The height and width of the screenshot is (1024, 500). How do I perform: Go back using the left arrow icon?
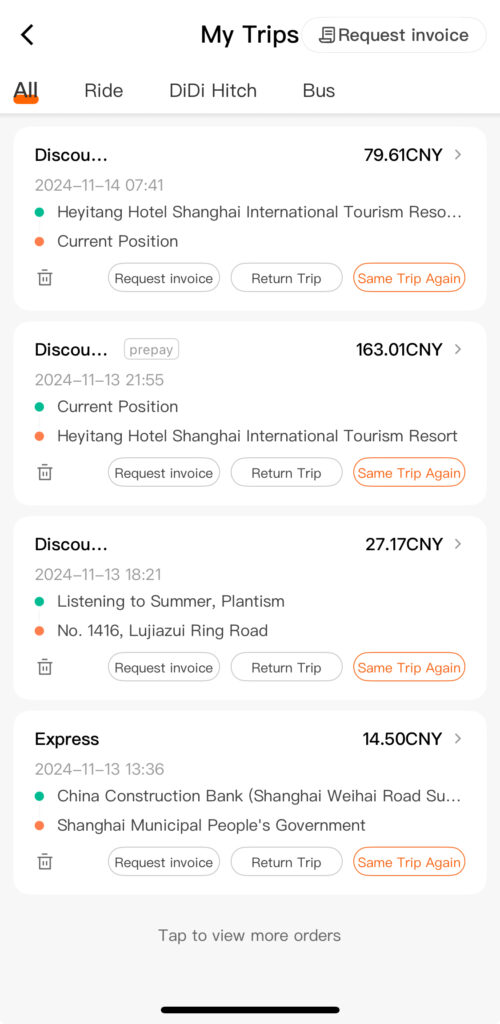point(27,35)
